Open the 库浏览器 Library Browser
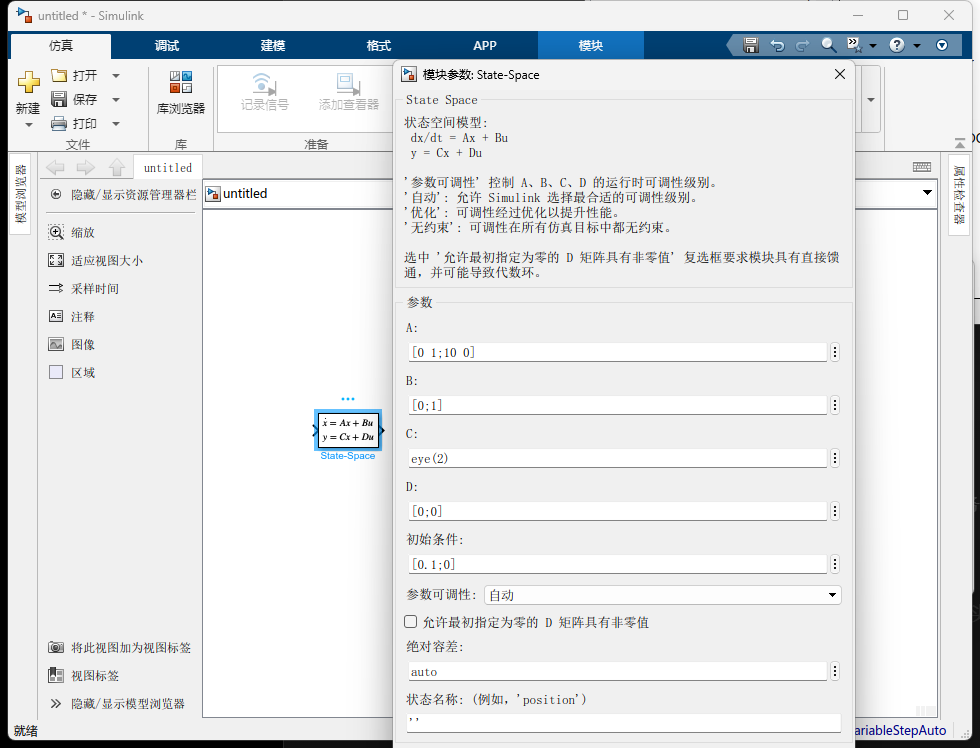980x748 pixels. [181, 92]
